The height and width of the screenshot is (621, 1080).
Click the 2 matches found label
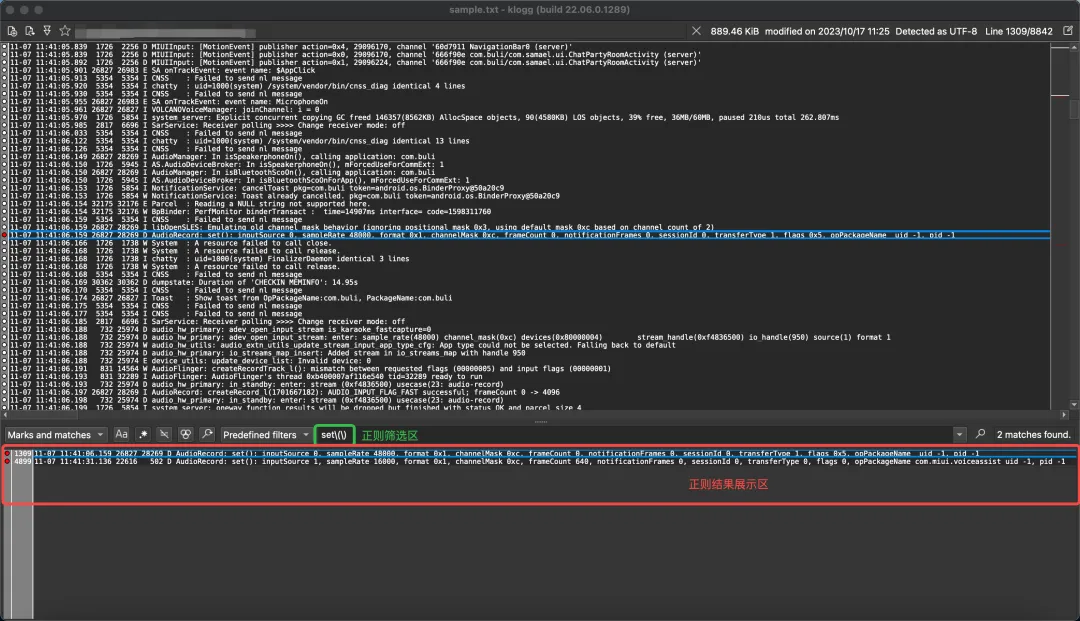[1033, 434]
